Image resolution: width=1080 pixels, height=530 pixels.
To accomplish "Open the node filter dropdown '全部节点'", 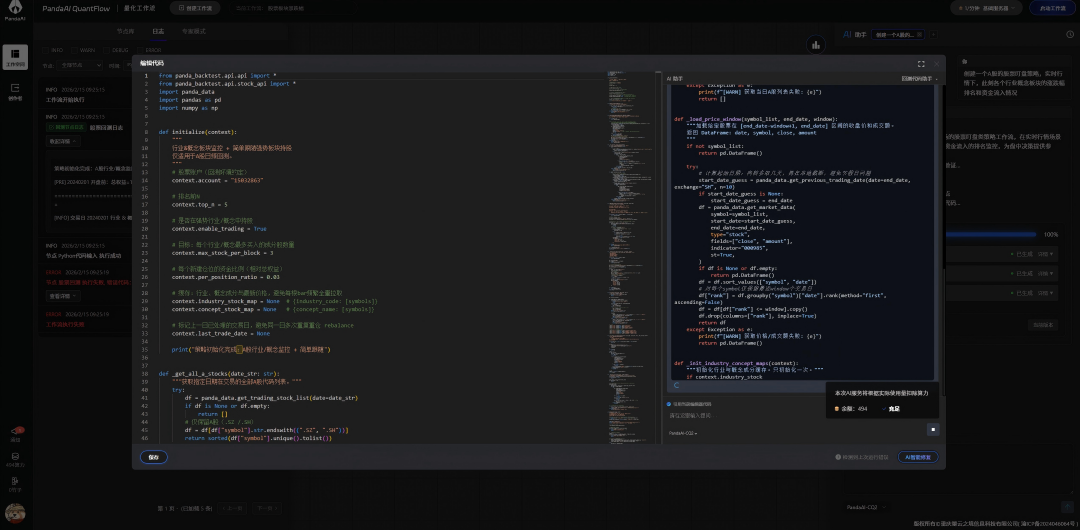I will (79, 65).
